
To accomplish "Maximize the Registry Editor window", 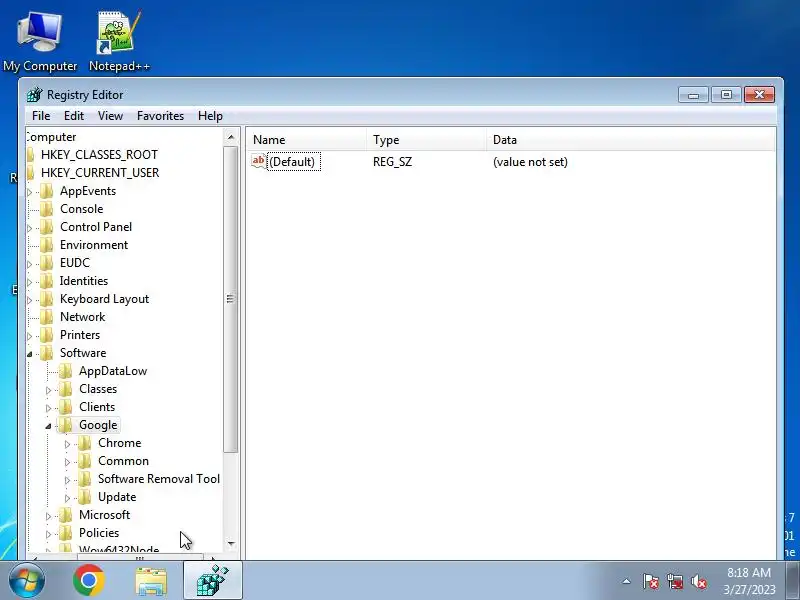I will 726,95.
